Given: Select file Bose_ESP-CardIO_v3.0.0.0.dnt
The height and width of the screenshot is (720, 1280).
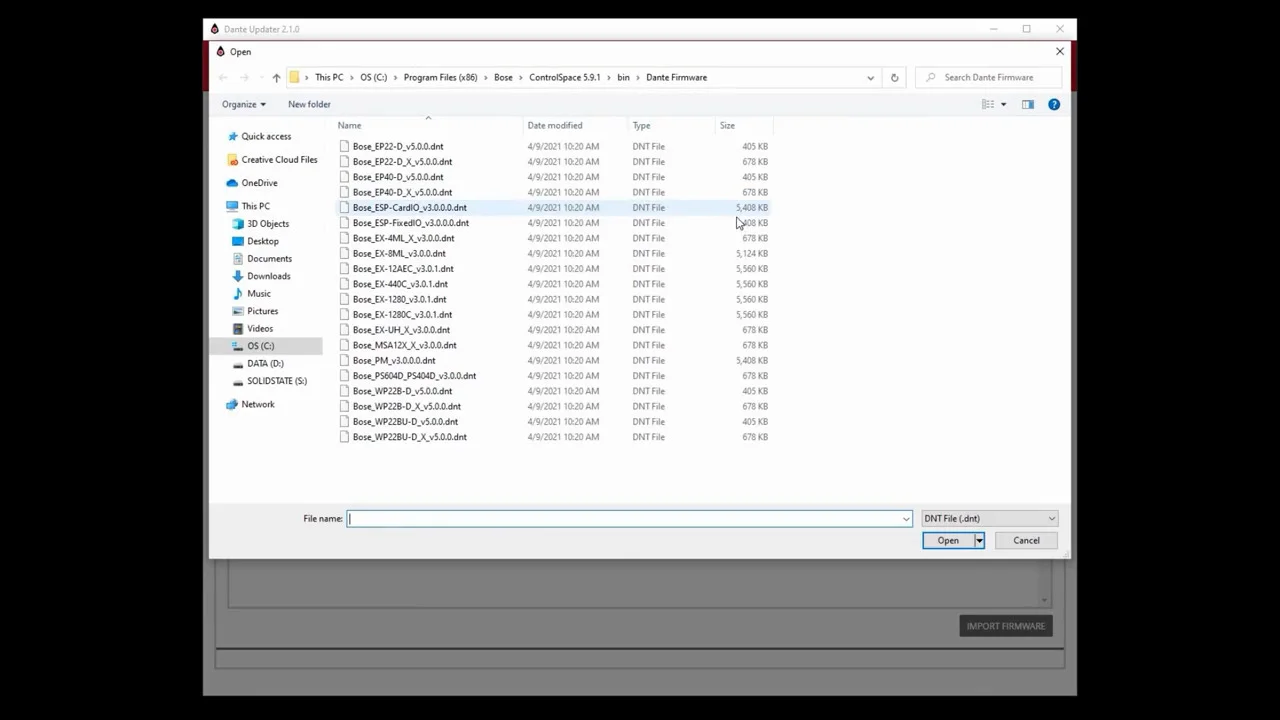Looking at the screenshot, I should (x=409, y=207).
